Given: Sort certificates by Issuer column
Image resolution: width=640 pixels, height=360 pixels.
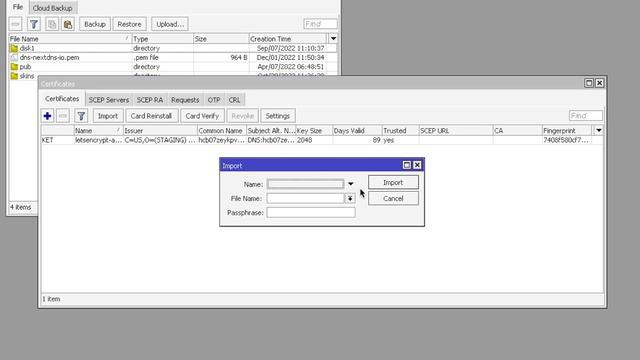Looking at the screenshot, I should click(160, 131).
